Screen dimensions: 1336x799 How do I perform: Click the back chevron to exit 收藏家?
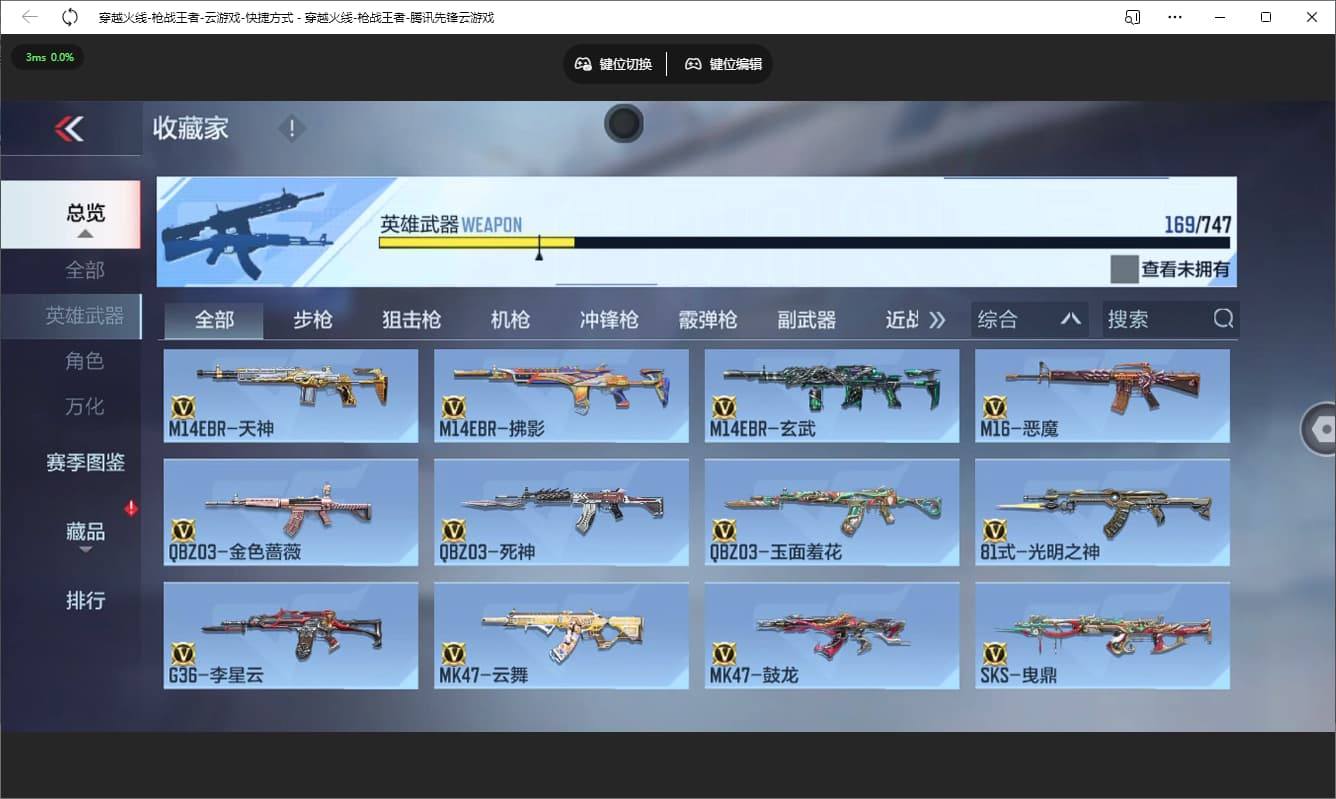[70, 128]
